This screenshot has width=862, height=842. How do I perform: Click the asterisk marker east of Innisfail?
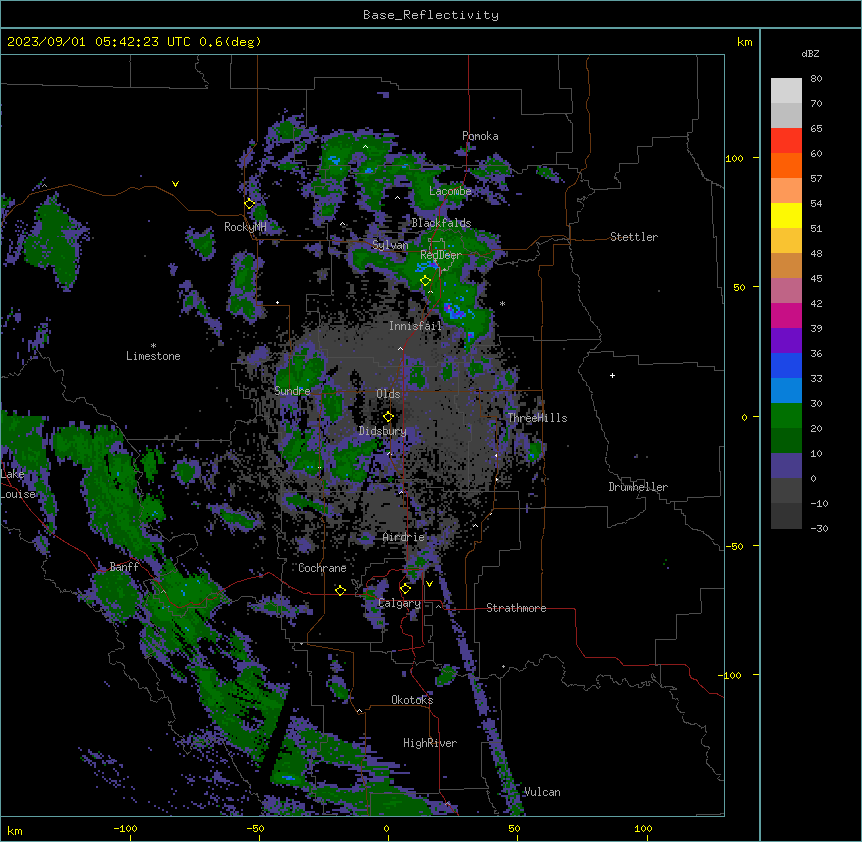tap(502, 304)
